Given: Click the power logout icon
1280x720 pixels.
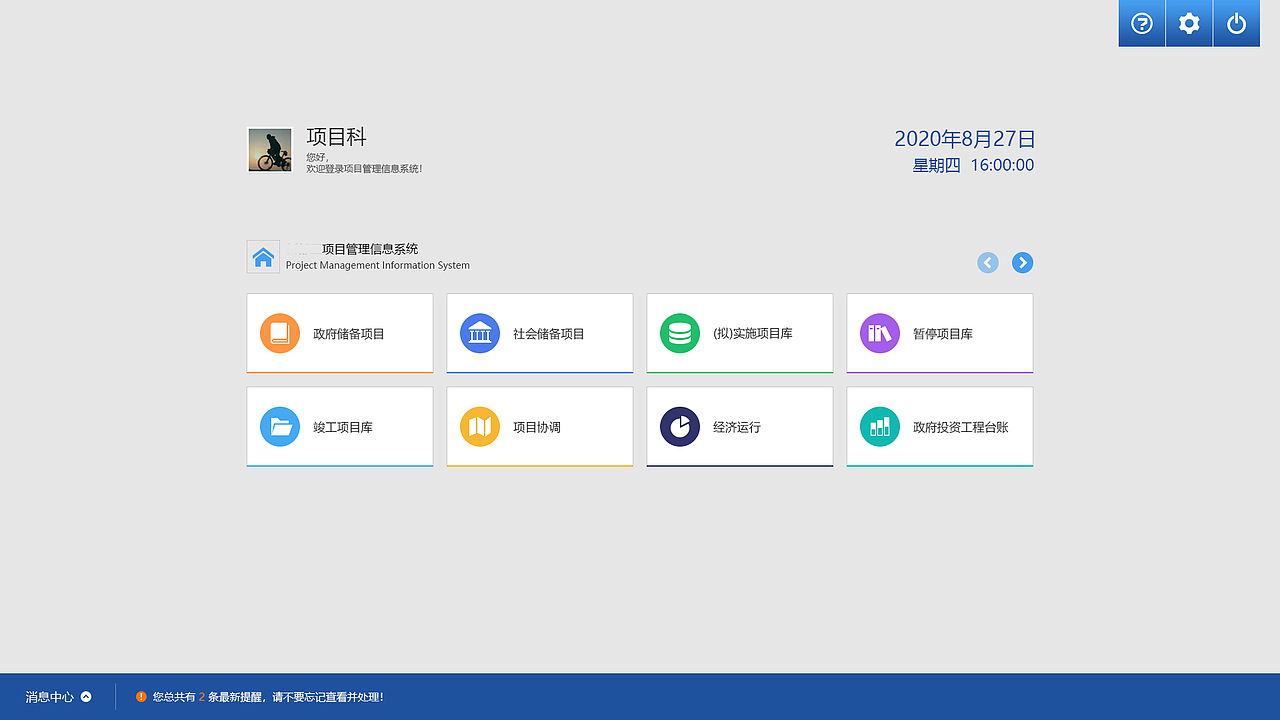Looking at the screenshot, I should (x=1237, y=24).
